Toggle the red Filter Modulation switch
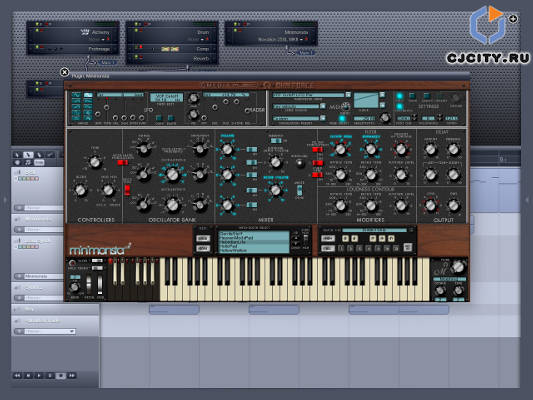Viewport: 533px width, 400px height. coord(317,150)
